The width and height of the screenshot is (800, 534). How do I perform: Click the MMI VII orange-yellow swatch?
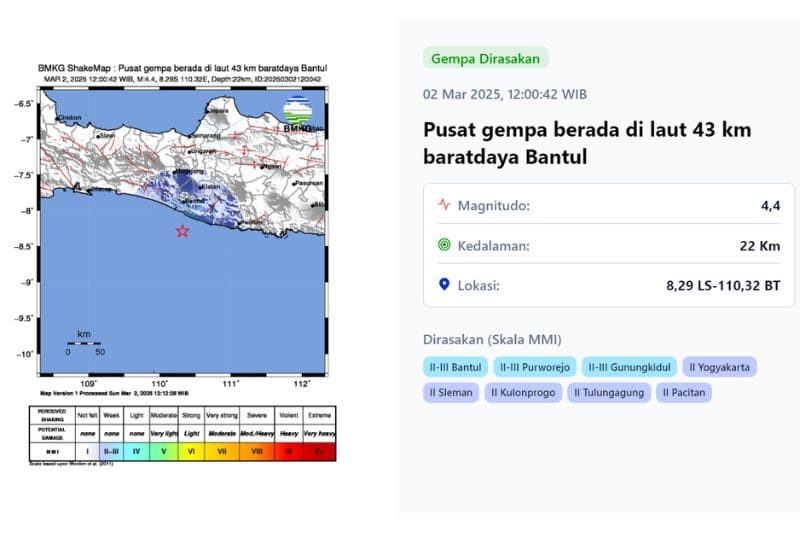pyautogui.click(x=222, y=451)
